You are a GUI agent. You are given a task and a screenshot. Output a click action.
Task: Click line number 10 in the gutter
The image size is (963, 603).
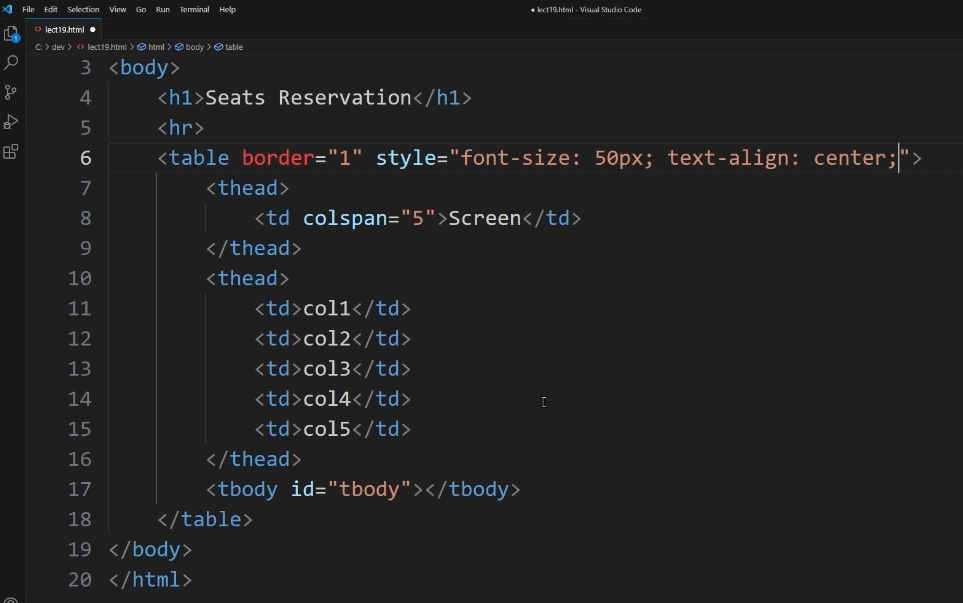coord(79,278)
